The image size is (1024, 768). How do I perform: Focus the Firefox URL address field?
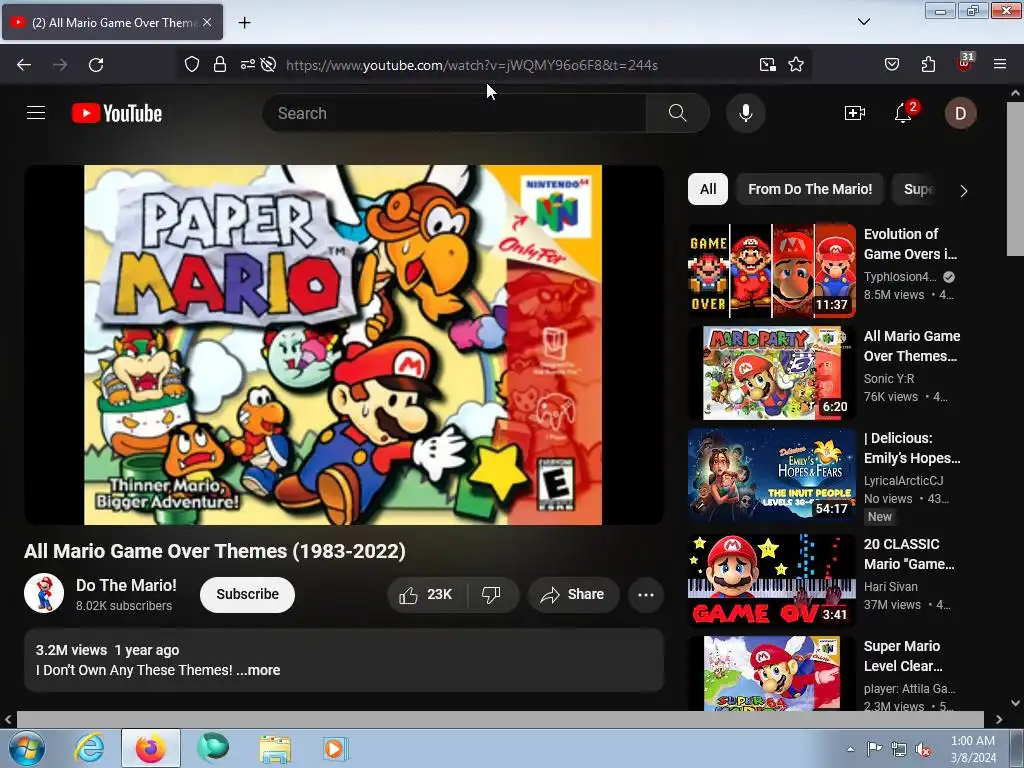pos(472,65)
